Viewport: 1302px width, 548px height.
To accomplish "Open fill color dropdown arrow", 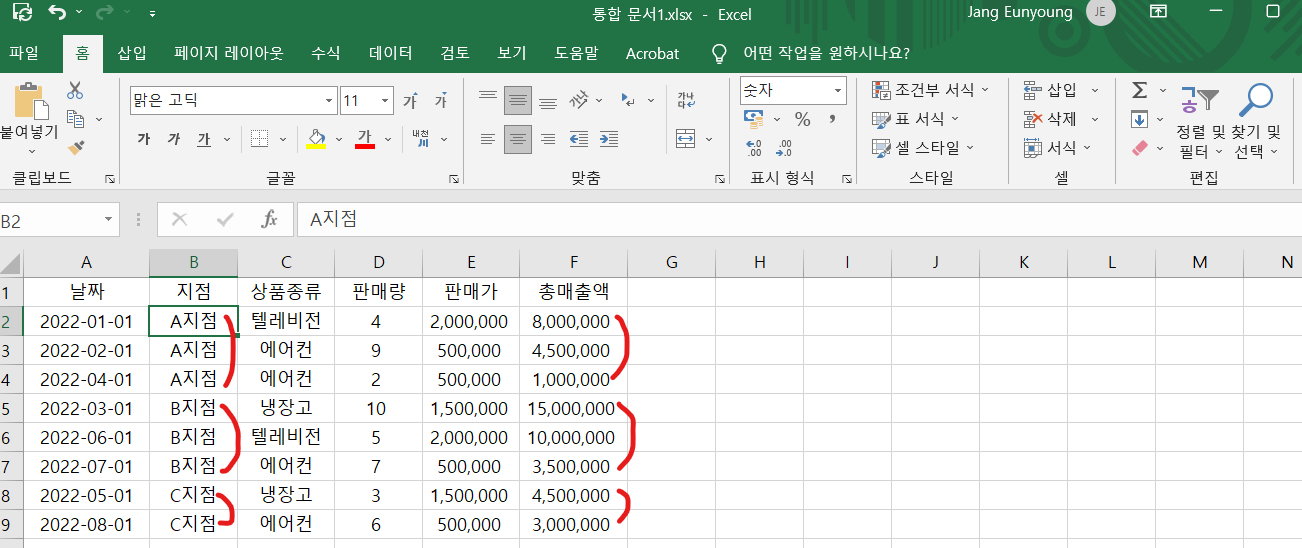I will click(338, 139).
